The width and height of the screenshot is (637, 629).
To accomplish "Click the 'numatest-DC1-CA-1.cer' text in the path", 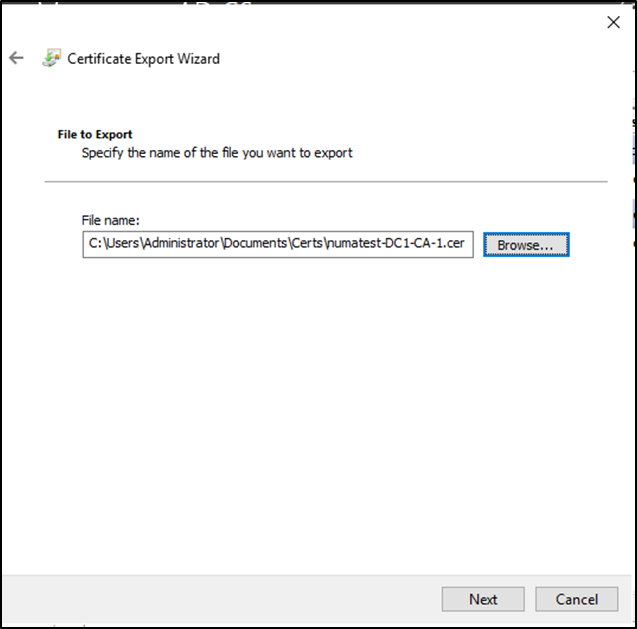I will (x=395, y=245).
